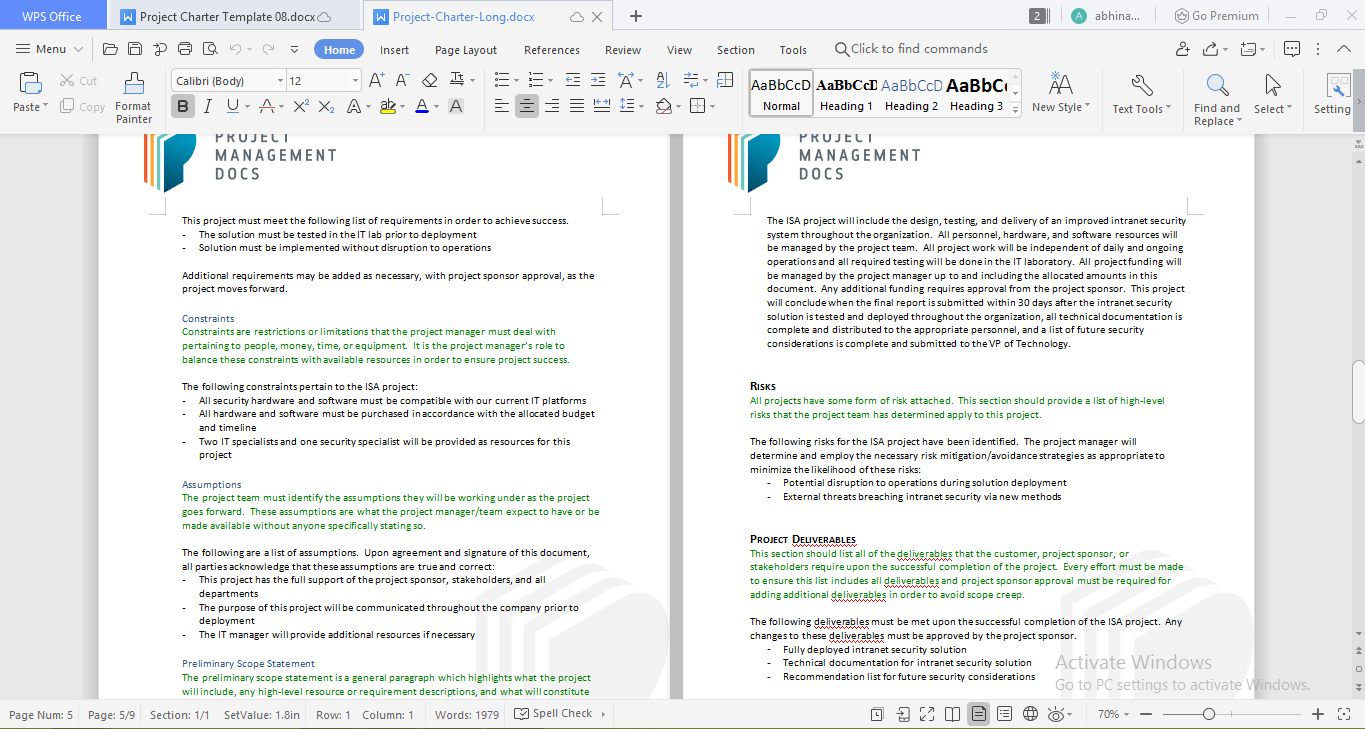Set Align Left paragraph alignment
Image resolution: width=1365 pixels, height=729 pixels.
(502, 106)
